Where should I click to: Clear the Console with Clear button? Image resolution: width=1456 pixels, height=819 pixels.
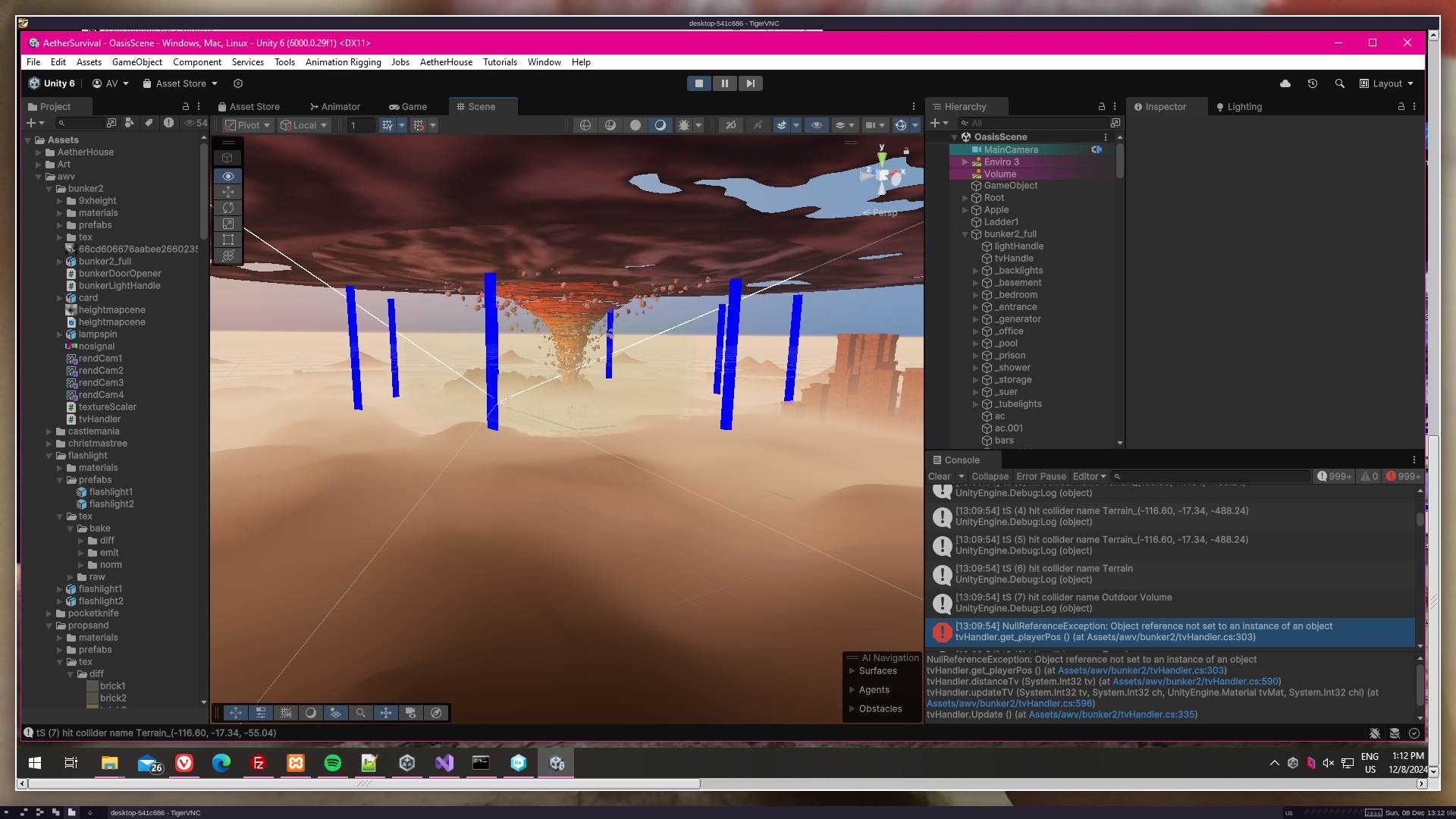pyautogui.click(x=939, y=476)
